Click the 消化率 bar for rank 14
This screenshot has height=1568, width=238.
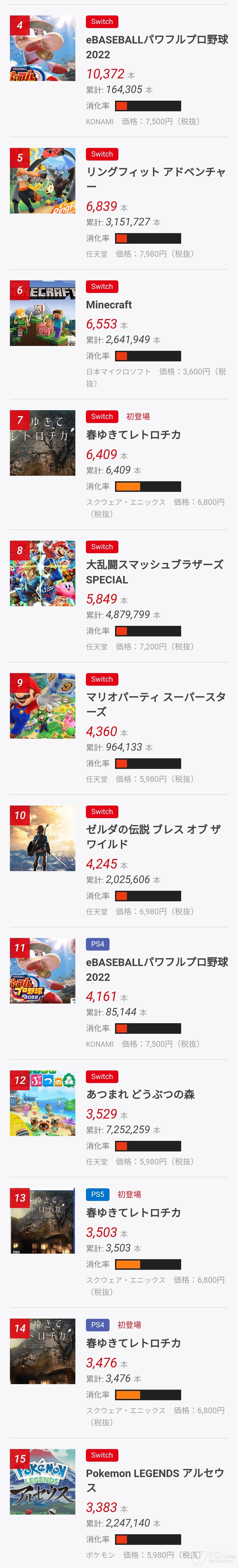(x=148, y=1394)
